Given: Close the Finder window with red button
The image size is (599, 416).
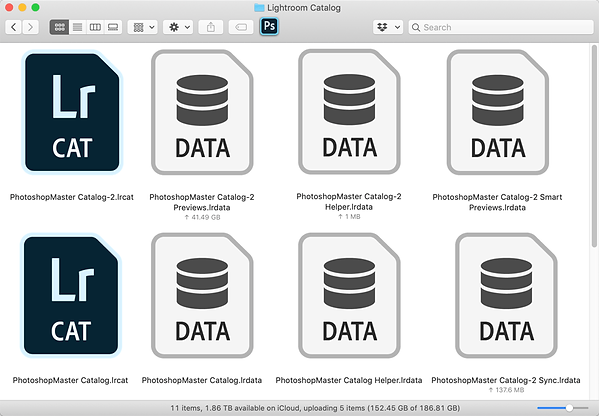Looking at the screenshot, I should [9, 7].
